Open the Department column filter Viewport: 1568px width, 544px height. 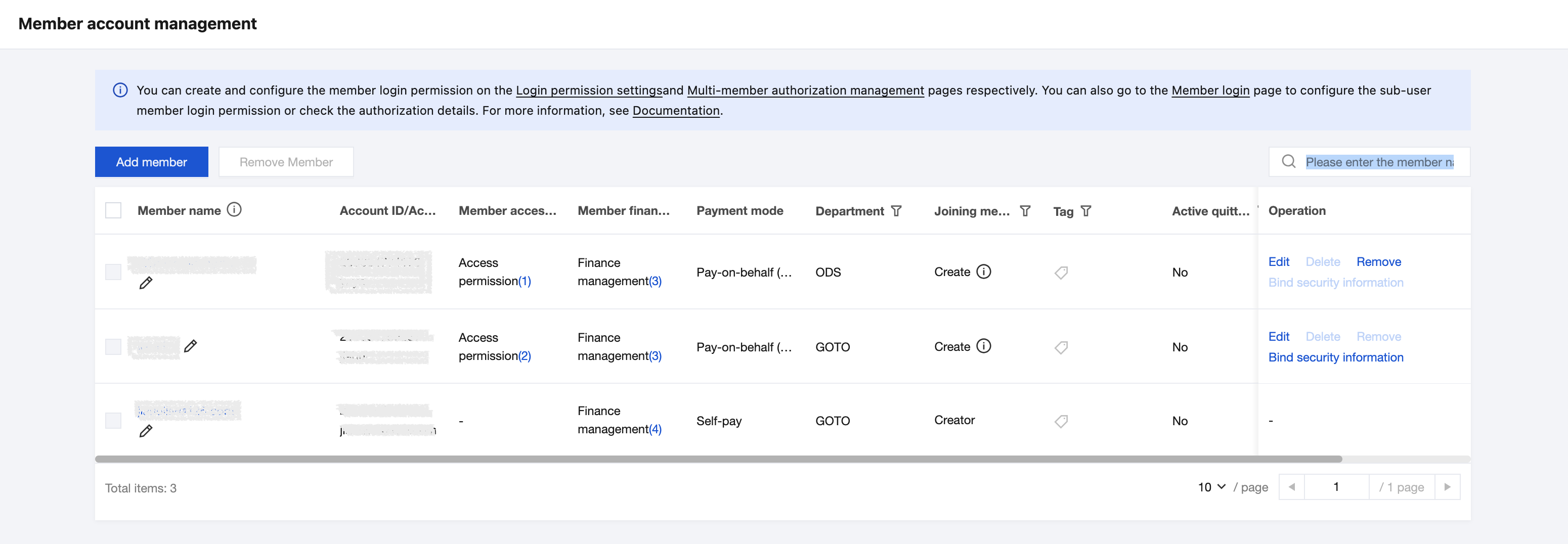[x=896, y=211]
